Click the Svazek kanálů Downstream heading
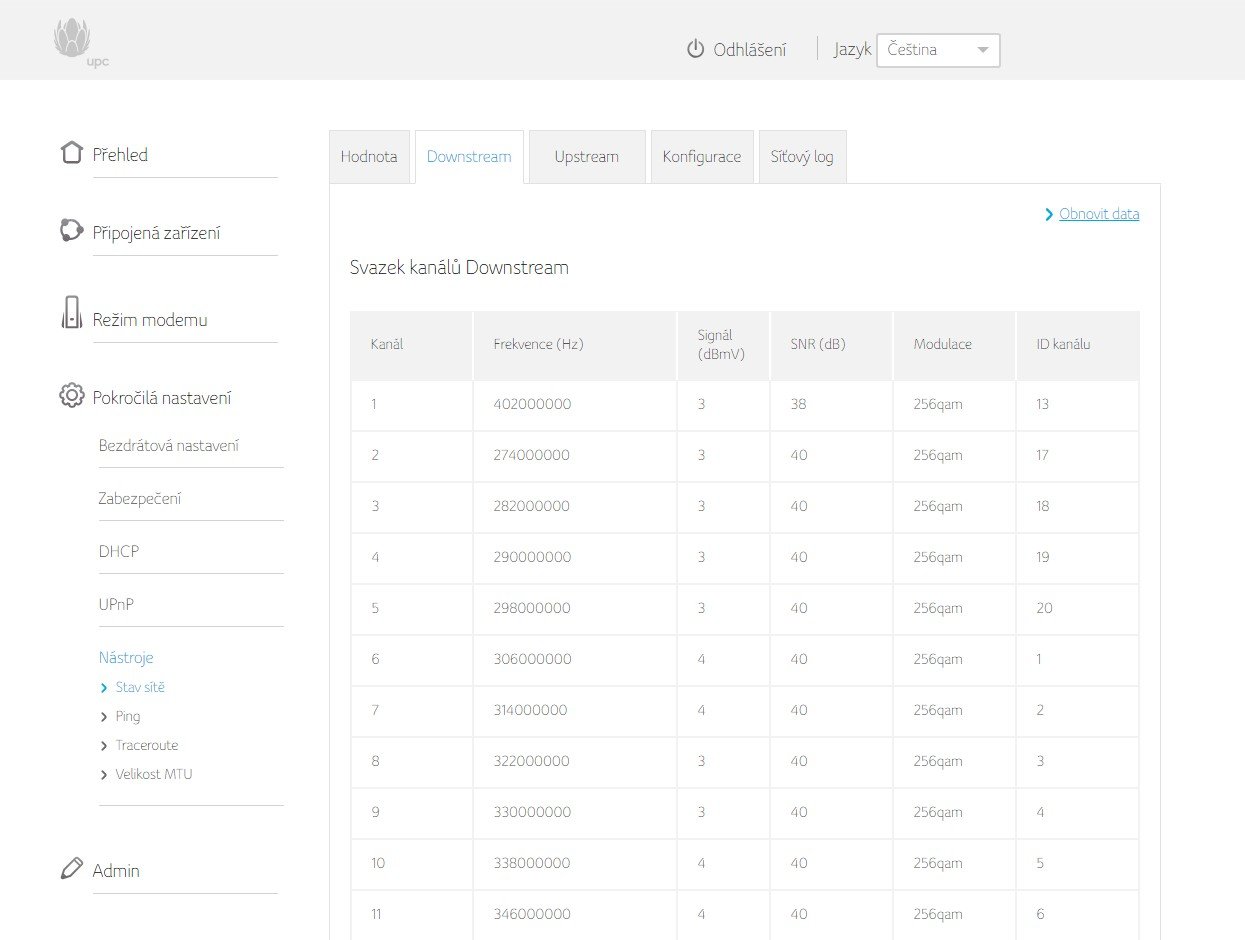1245x940 pixels. point(459,268)
